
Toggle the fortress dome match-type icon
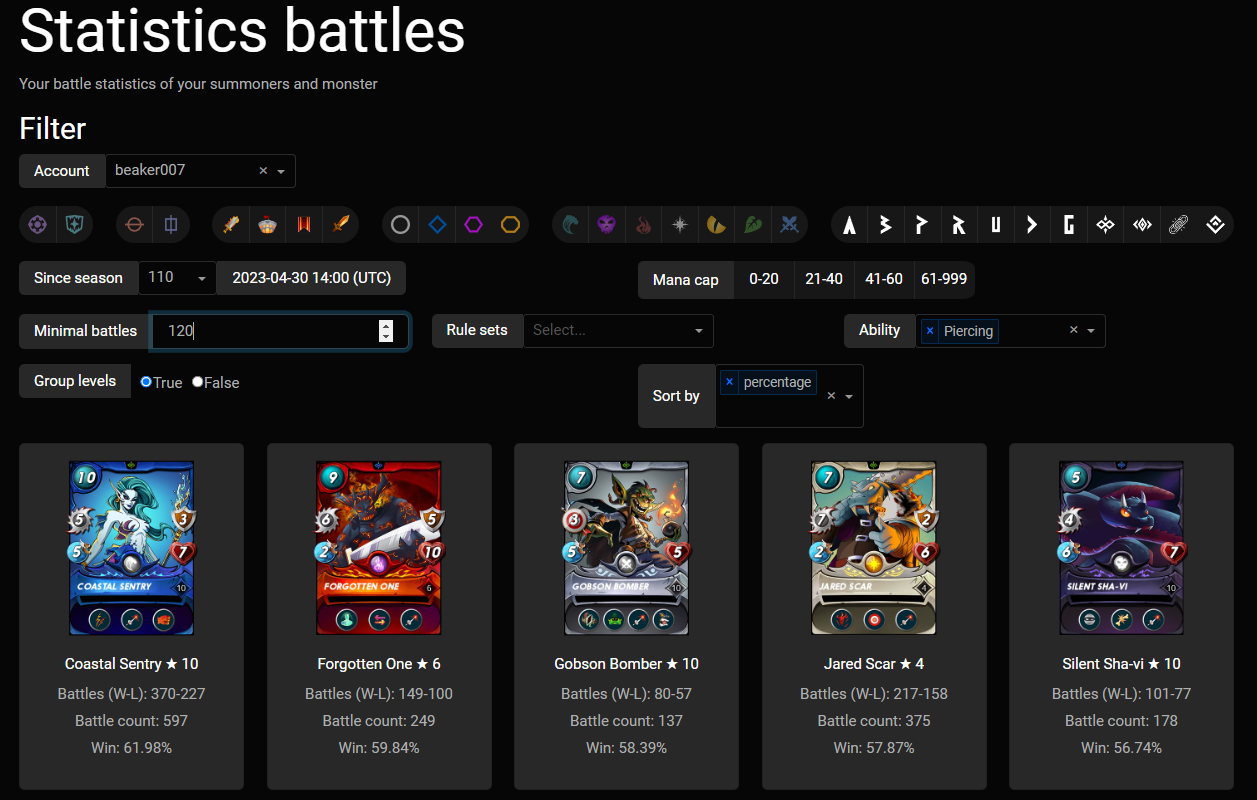click(x=268, y=225)
